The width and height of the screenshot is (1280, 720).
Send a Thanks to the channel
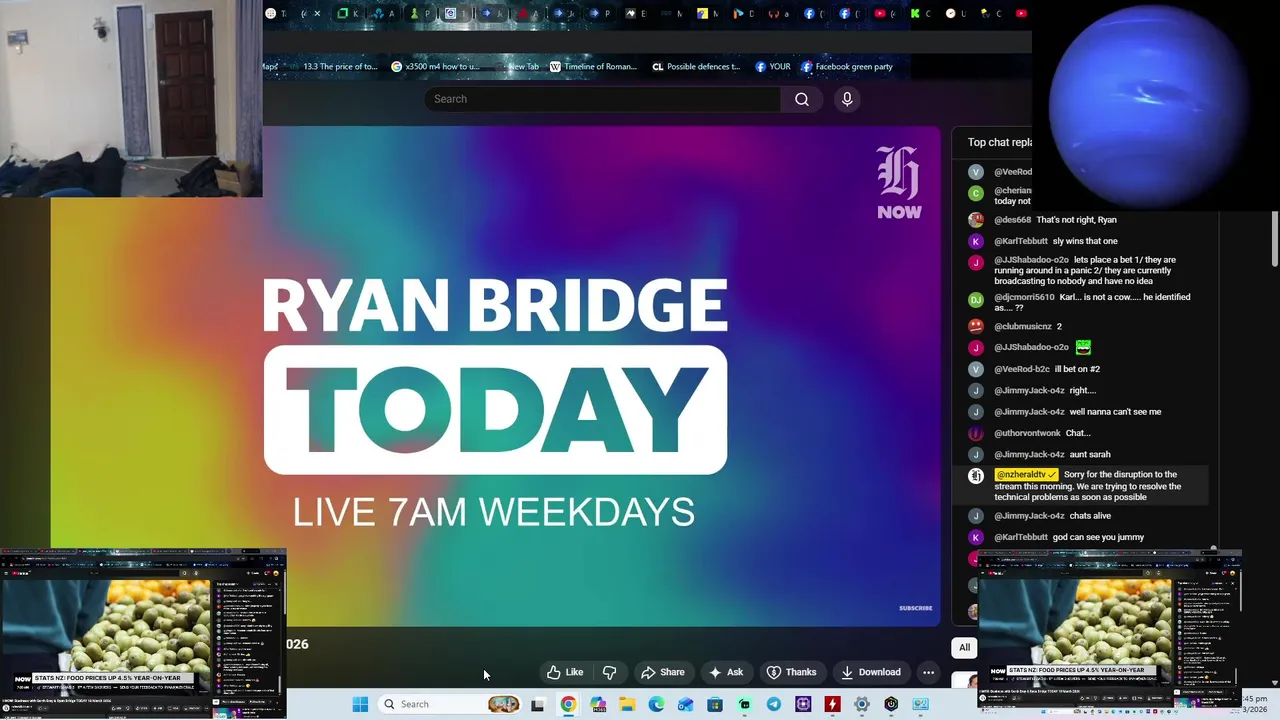pos(792,672)
